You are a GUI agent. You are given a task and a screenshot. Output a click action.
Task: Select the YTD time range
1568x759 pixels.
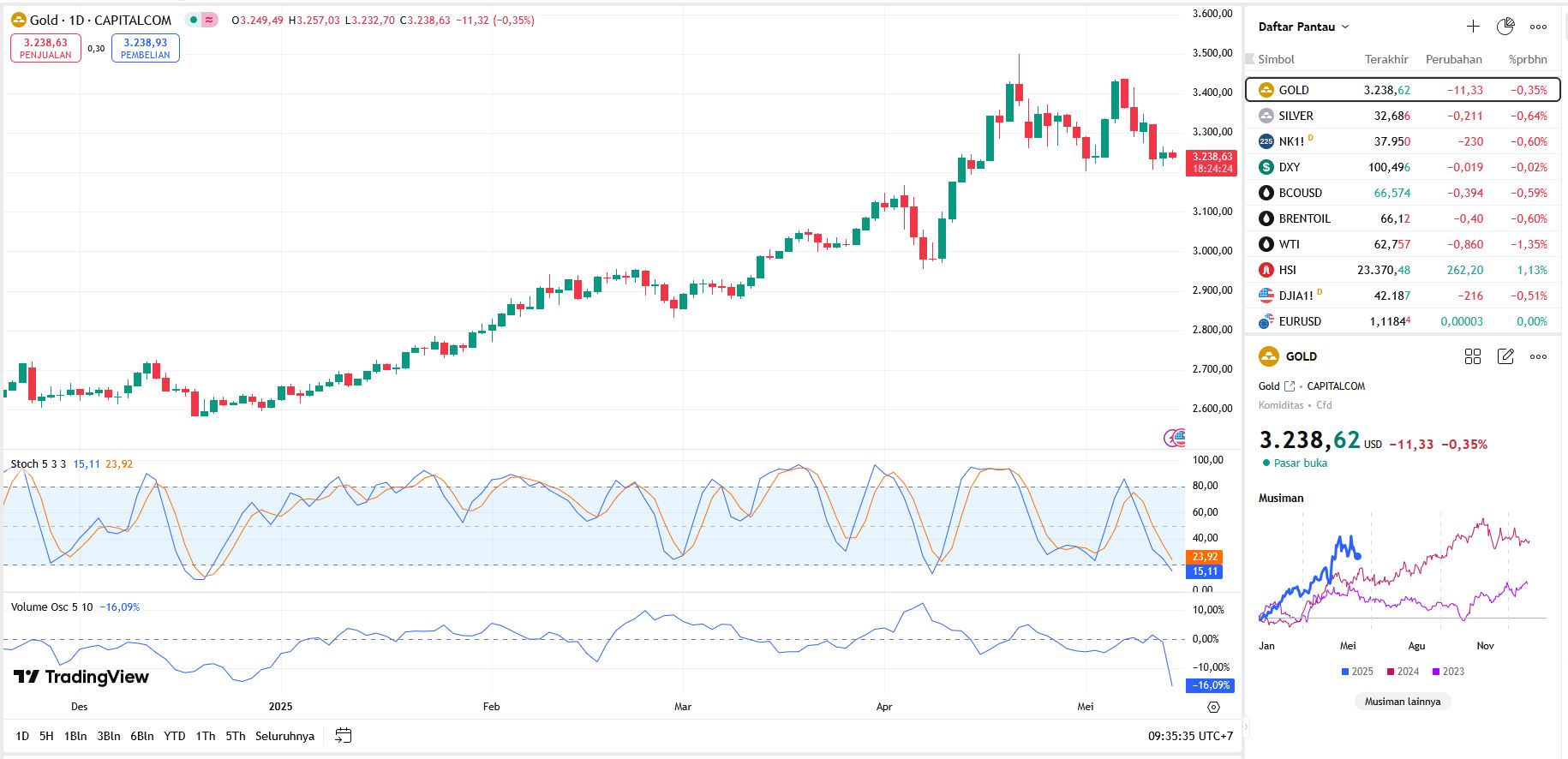pos(175,736)
